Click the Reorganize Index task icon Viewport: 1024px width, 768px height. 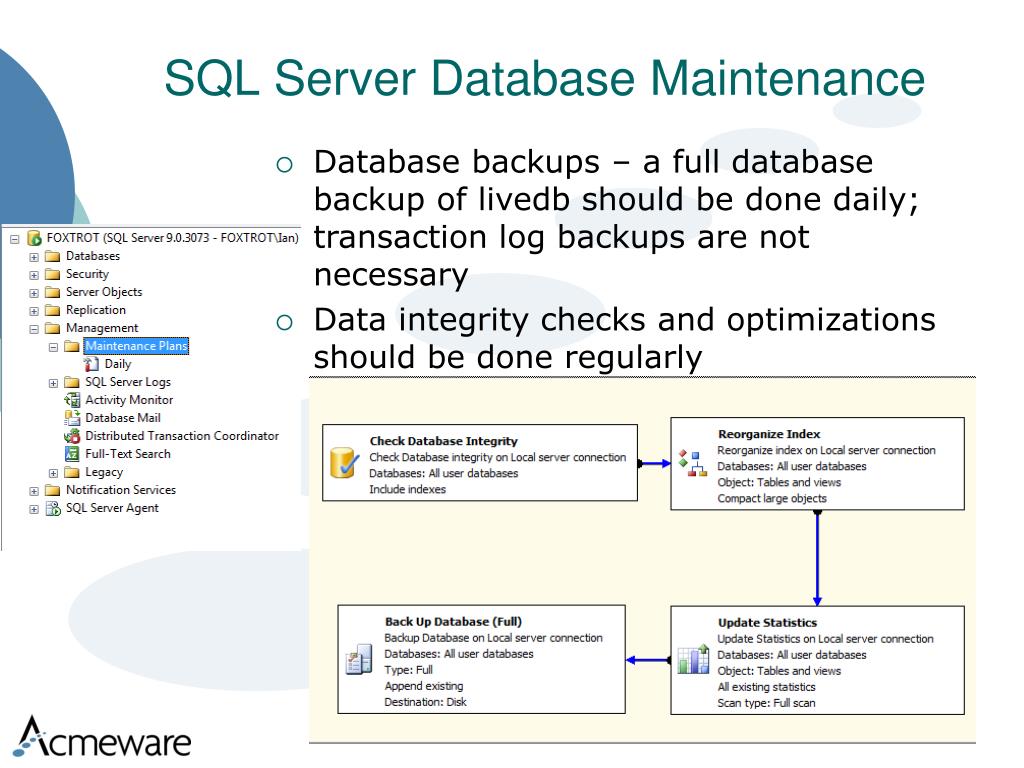pyautogui.click(x=692, y=463)
